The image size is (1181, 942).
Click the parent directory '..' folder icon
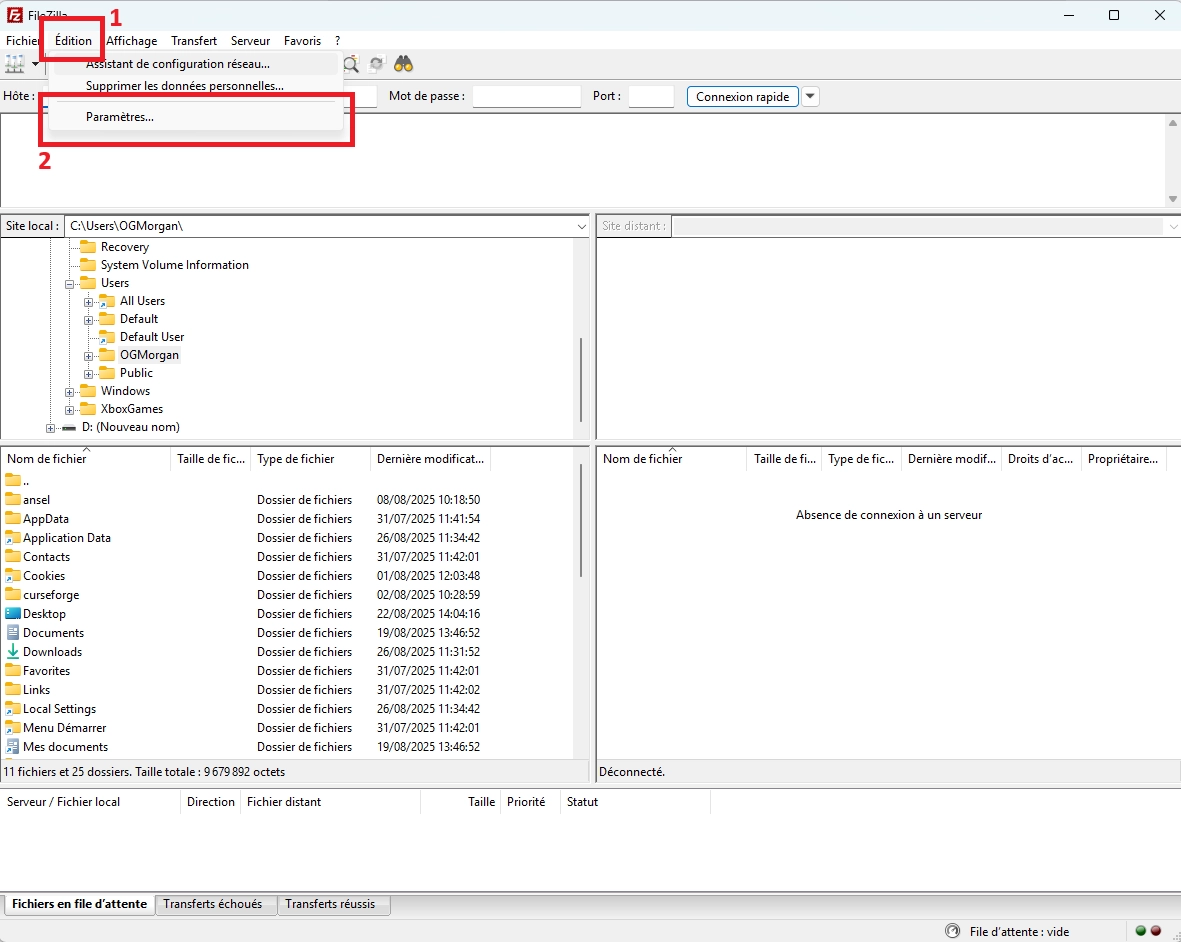point(13,480)
